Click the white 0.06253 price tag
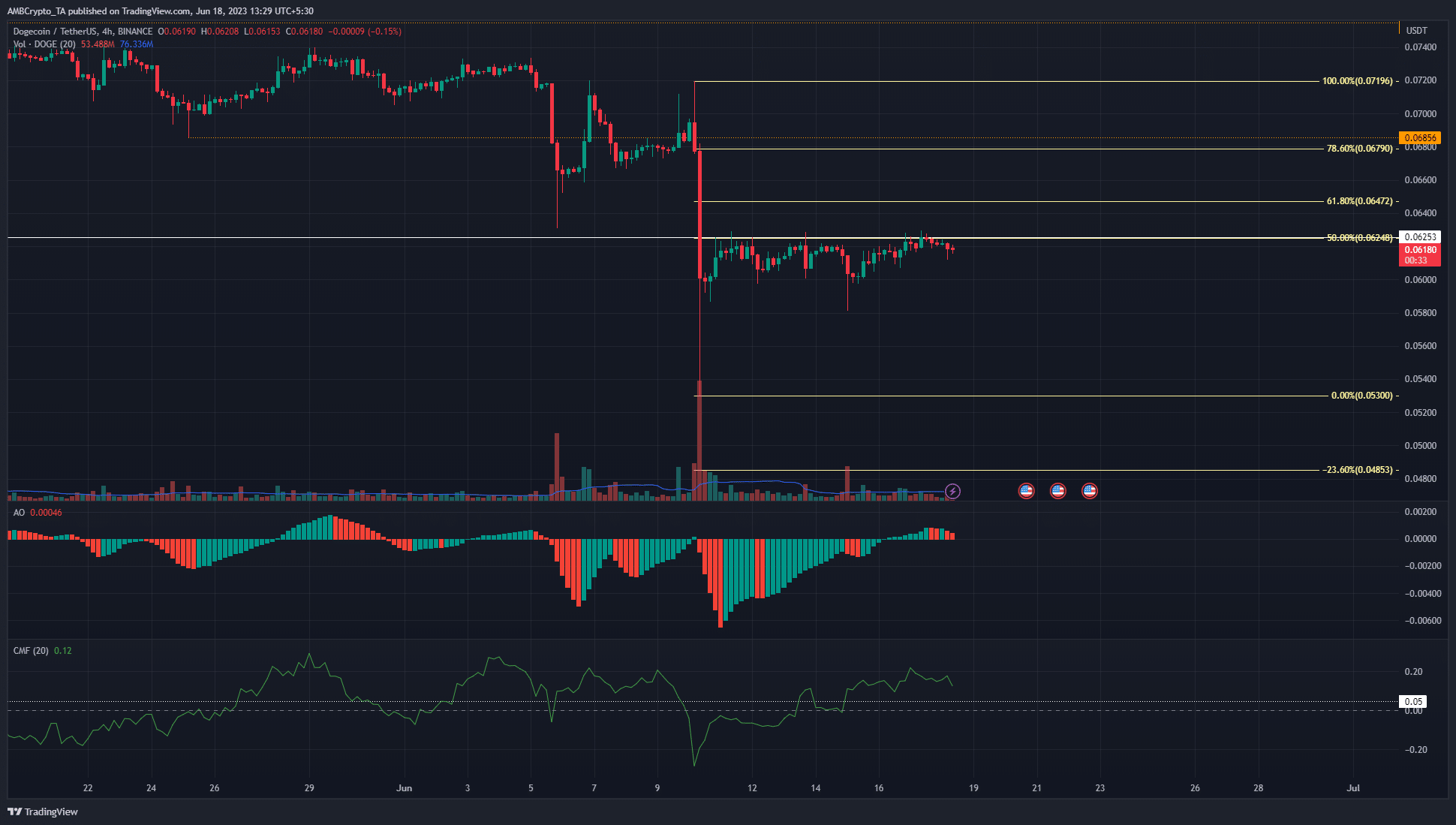Viewport: 1456px width, 825px height. click(x=1420, y=237)
